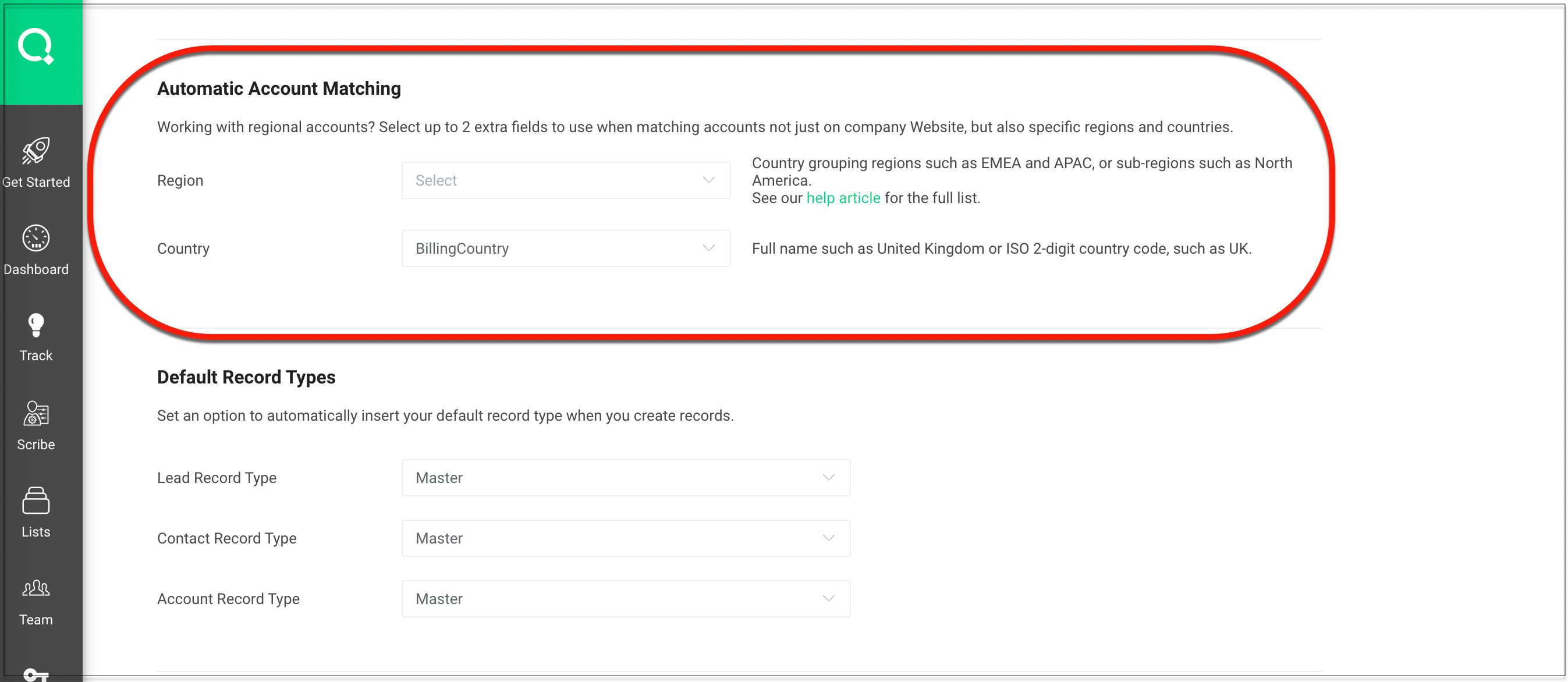Expand the Account Record Type dropdown
This screenshot has width=1568, height=682.
[625, 599]
